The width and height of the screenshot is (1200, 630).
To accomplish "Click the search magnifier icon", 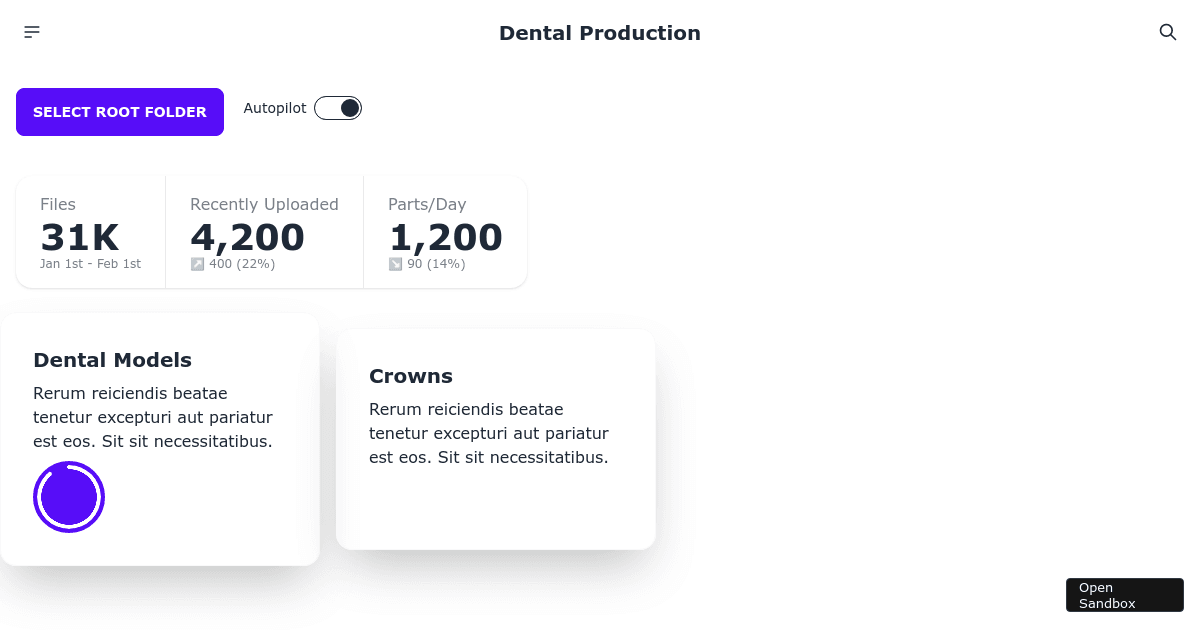I will pyautogui.click(x=1167, y=32).
